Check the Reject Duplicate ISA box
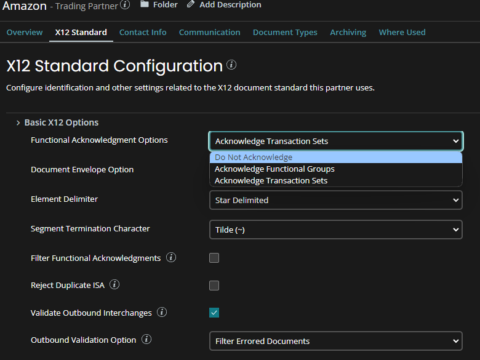The height and width of the screenshot is (360, 480). 214,286
